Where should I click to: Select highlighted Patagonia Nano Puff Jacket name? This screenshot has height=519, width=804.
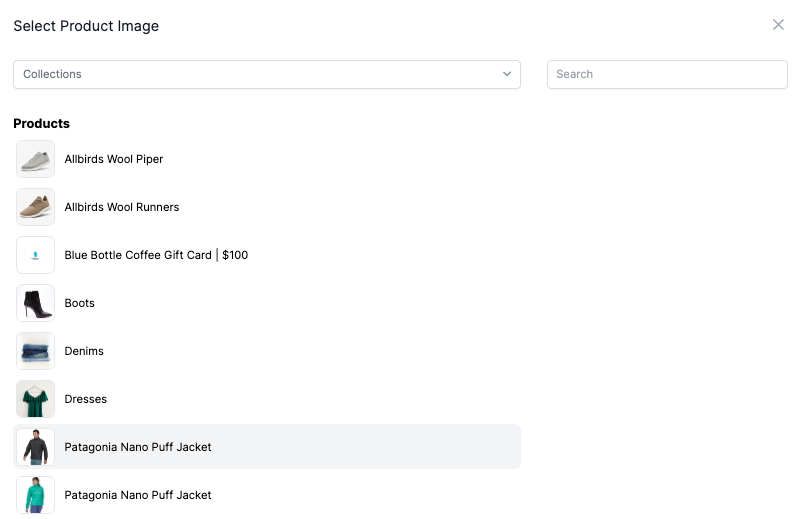138,447
